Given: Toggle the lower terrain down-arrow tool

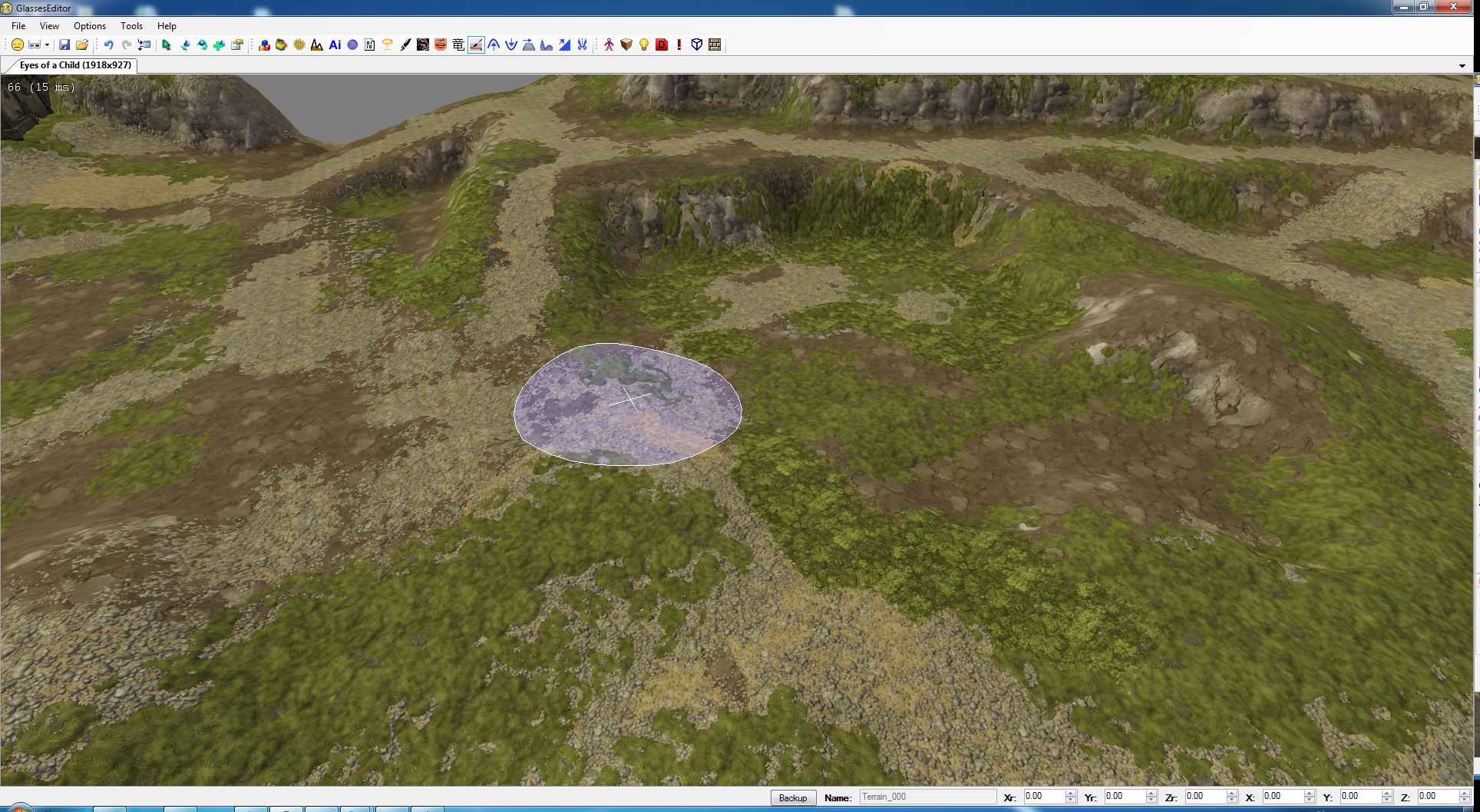Looking at the screenshot, I should pyautogui.click(x=511, y=45).
